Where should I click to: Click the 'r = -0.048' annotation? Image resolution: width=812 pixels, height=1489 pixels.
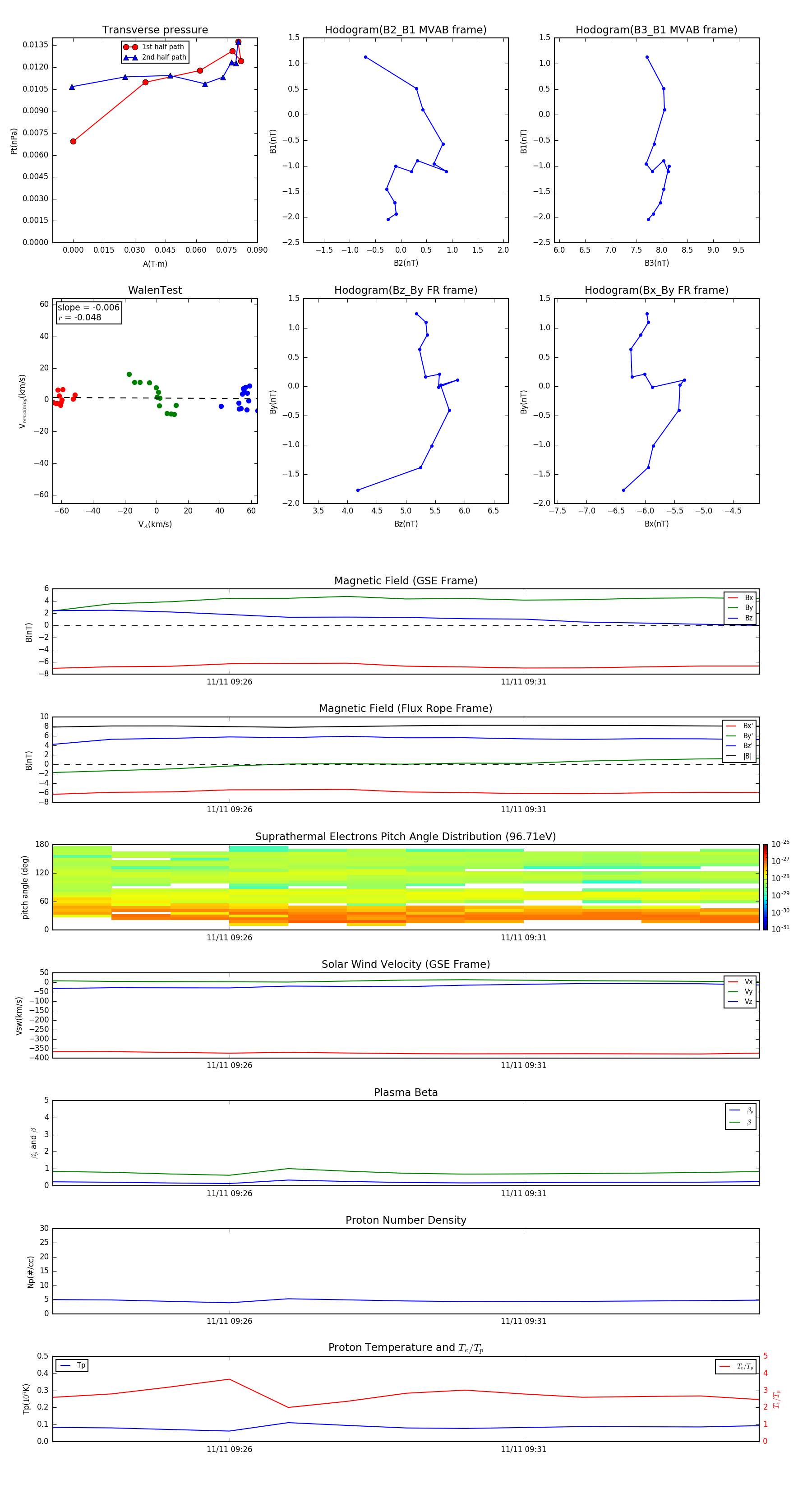point(80,317)
